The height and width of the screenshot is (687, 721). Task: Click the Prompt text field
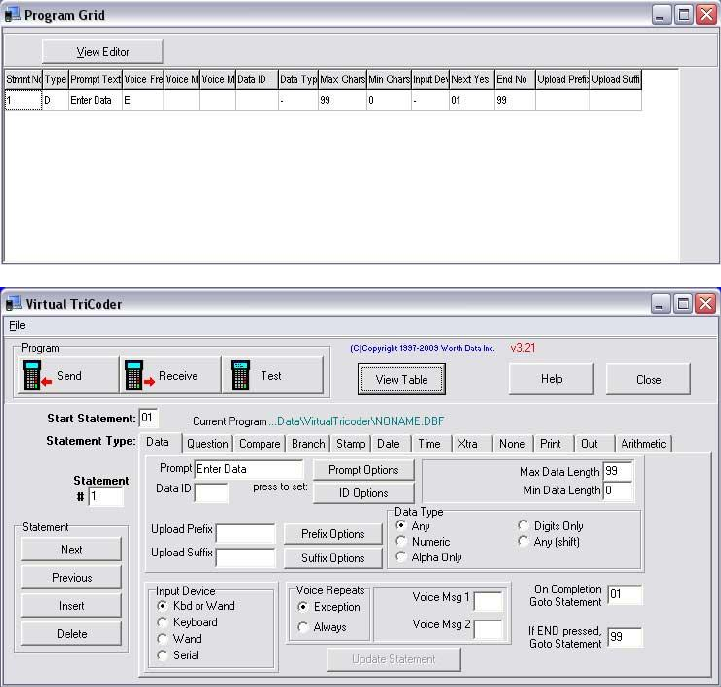(248, 469)
